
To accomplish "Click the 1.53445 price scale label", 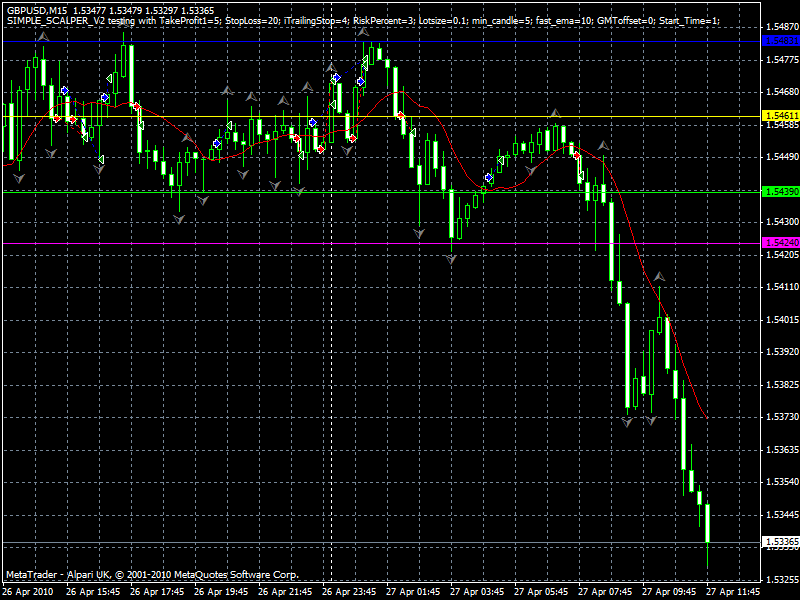I will click(x=782, y=515).
